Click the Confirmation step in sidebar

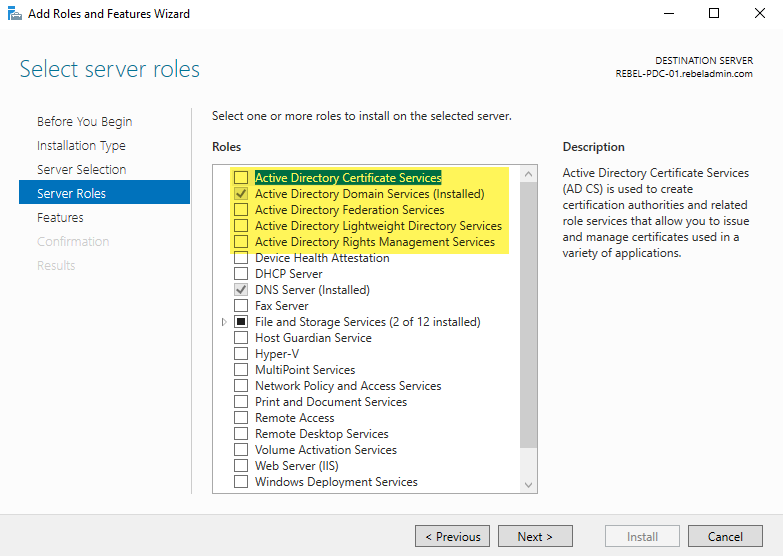(x=73, y=241)
